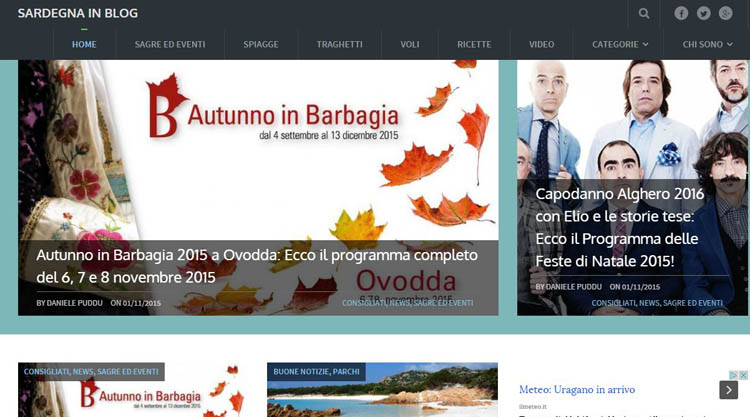
Task: Open category links under Ovodda featured article
Action: [408, 303]
